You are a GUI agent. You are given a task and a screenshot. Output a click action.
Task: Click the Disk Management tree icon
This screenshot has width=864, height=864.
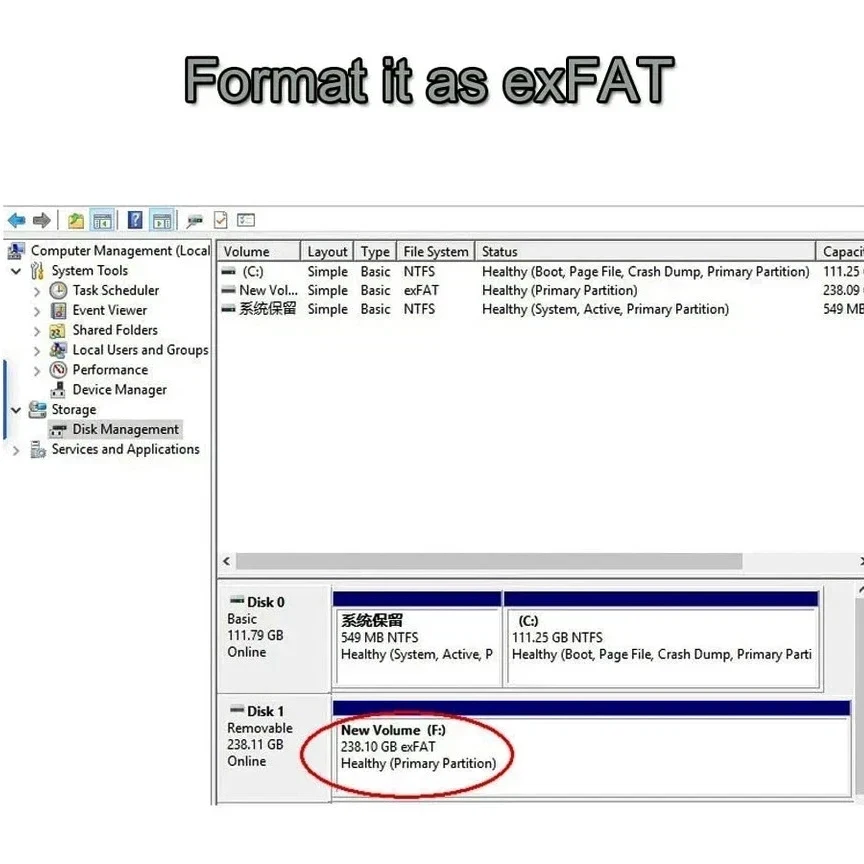pyautogui.click(x=58, y=430)
